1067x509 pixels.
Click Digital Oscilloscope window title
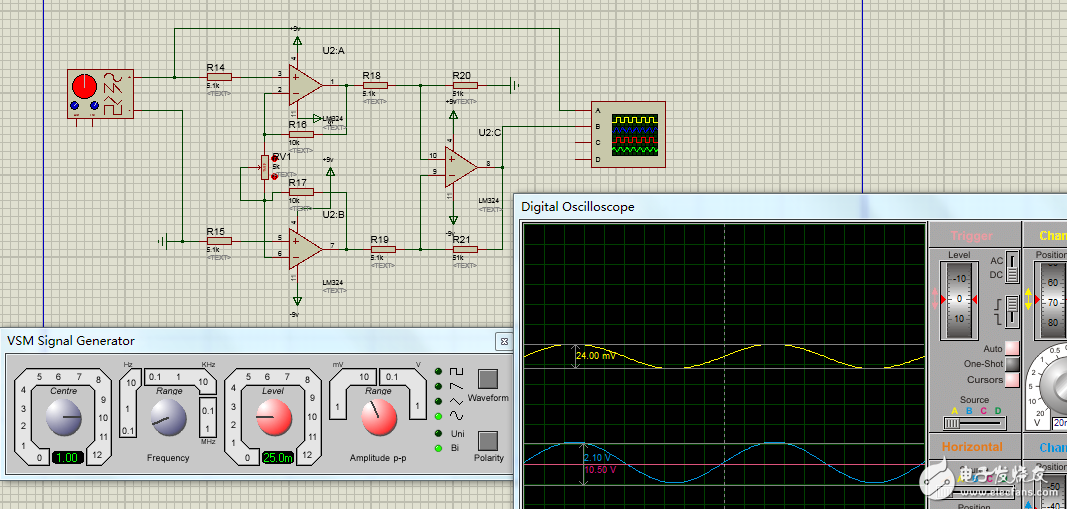click(x=577, y=207)
